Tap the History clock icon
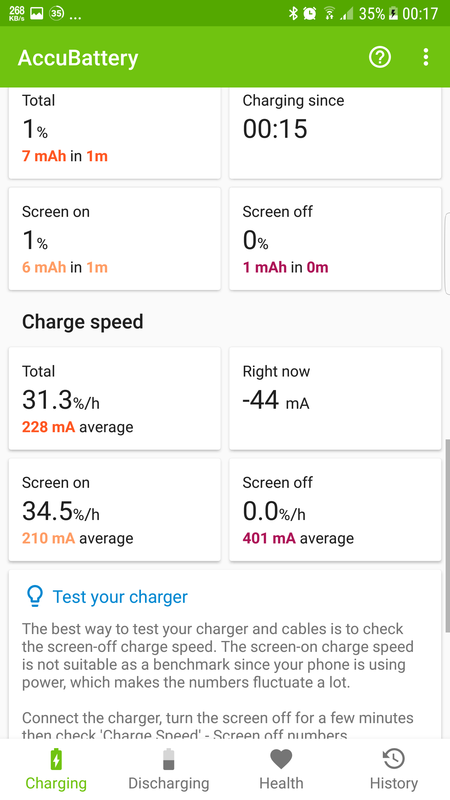Viewport: 450px width, 800px height. tap(393, 759)
